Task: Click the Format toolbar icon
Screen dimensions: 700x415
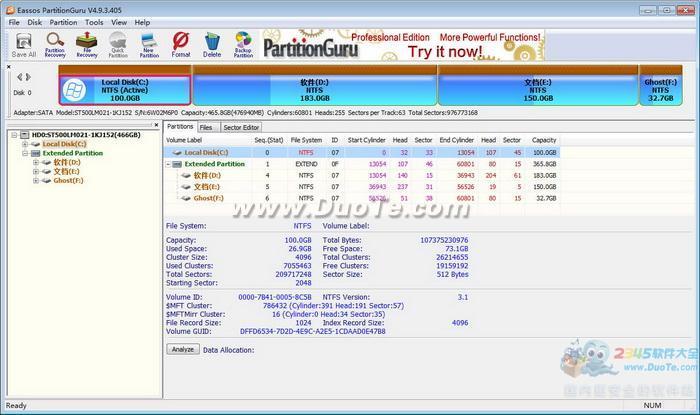Action: 181,45
